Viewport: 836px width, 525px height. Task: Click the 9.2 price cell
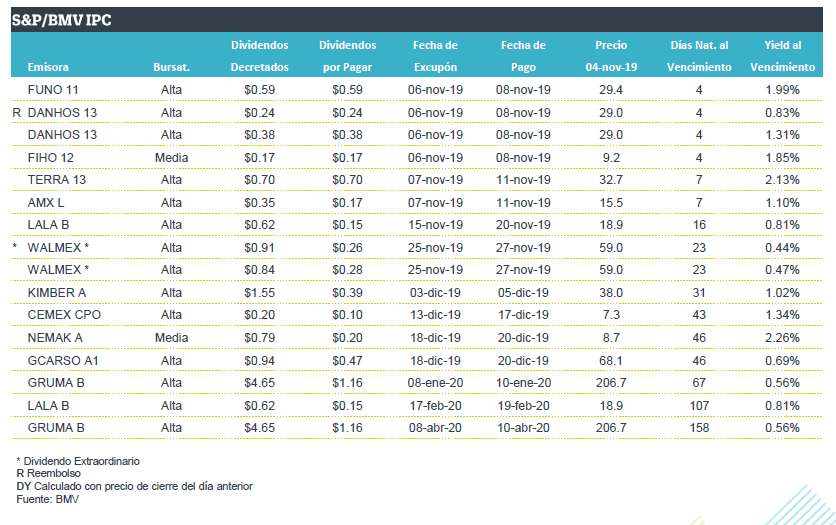tap(611, 158)
